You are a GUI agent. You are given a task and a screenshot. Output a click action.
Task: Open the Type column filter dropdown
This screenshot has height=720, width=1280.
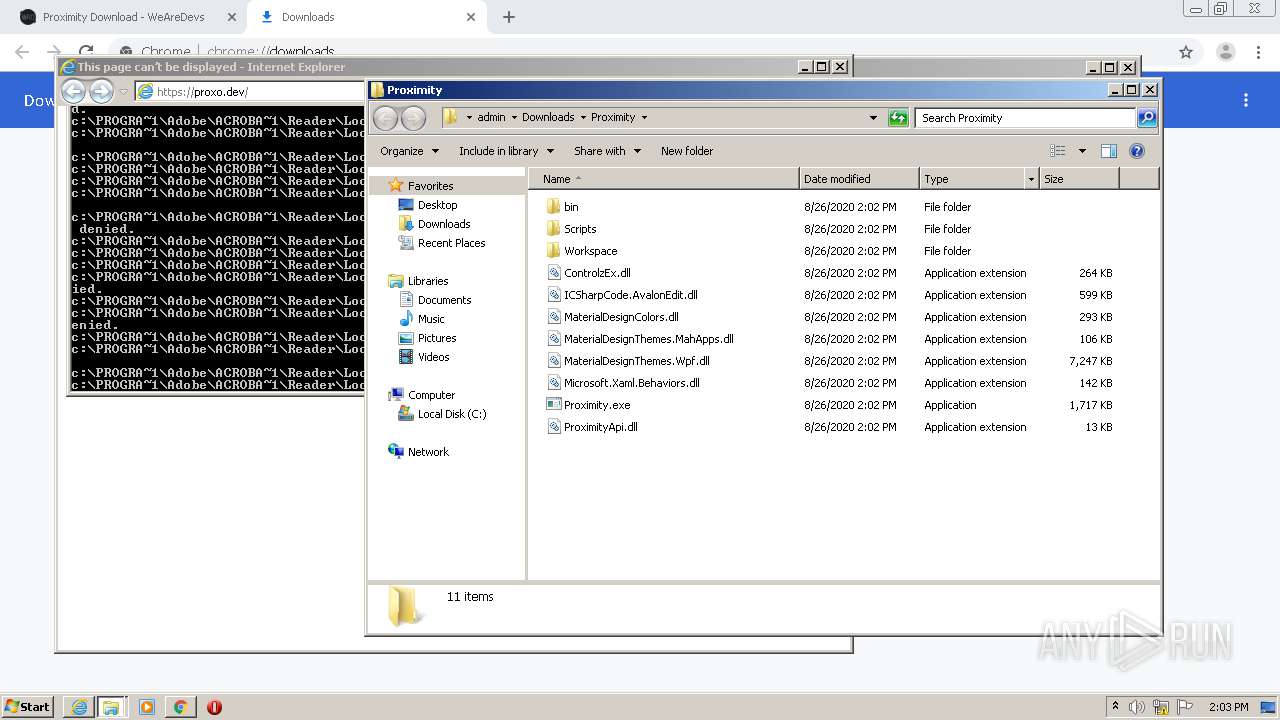tap(1031, 179)
